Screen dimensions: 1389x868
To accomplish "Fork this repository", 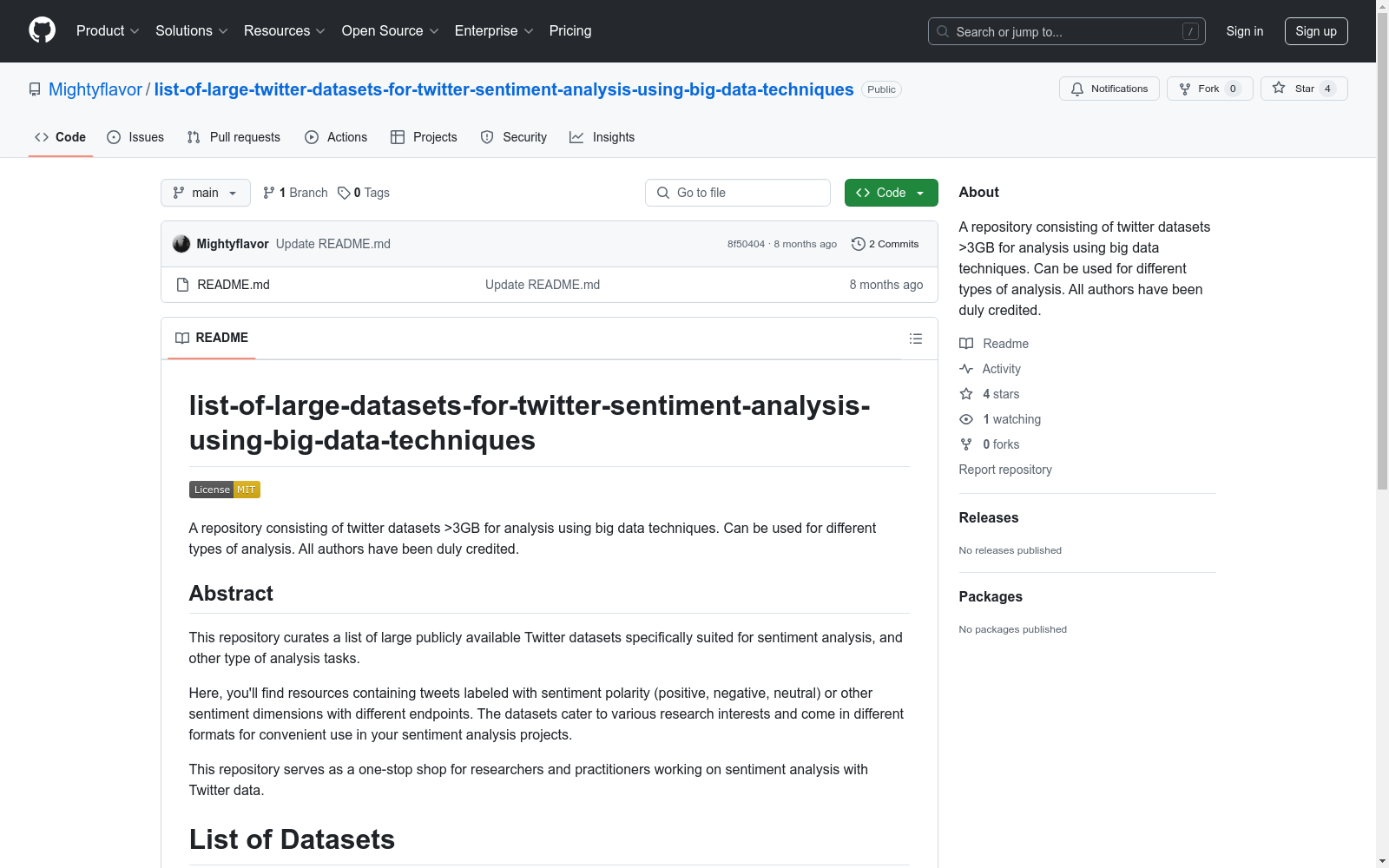I will pyautogui.click(x=1209, y=89).
